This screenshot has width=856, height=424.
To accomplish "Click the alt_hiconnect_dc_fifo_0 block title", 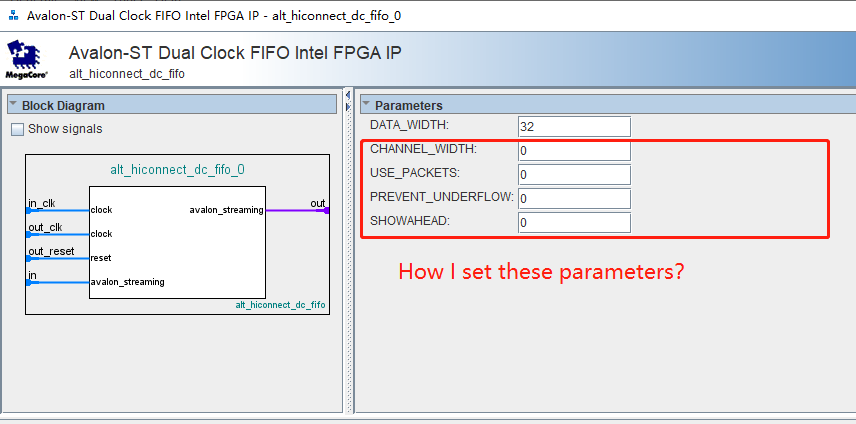I will (x=177, y=170).
